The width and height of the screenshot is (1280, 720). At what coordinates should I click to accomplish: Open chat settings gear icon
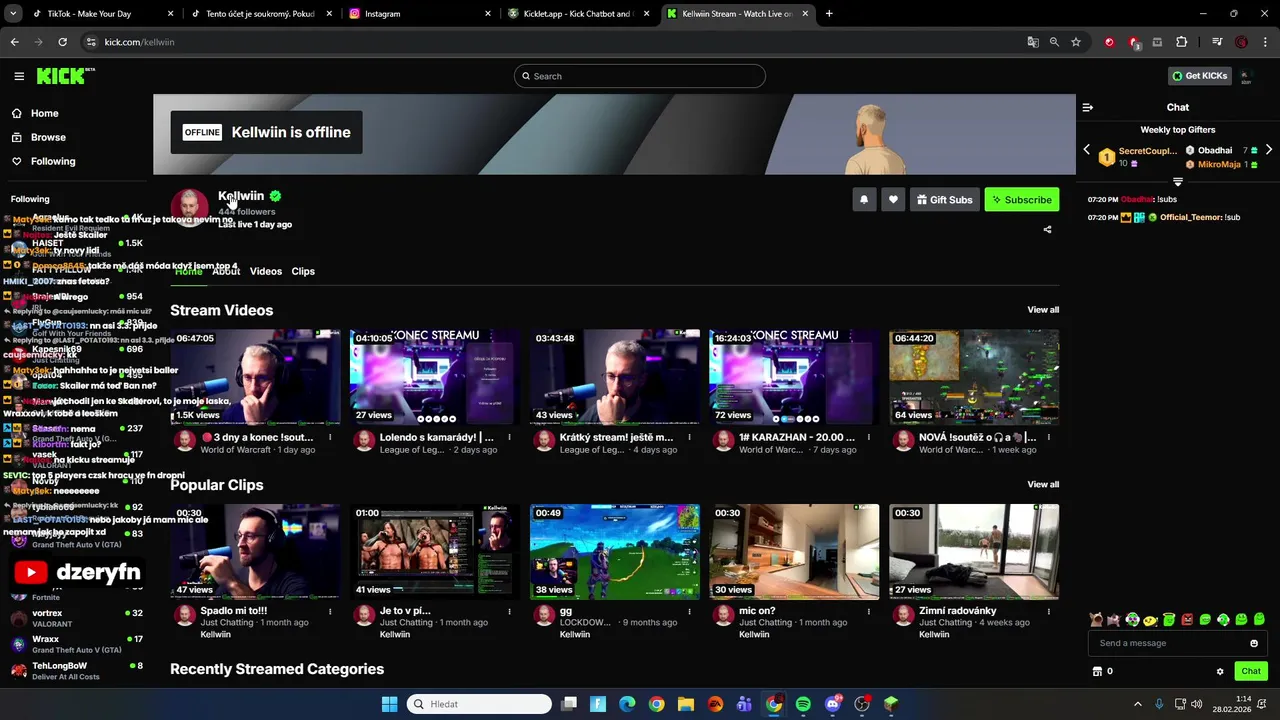1220,671
